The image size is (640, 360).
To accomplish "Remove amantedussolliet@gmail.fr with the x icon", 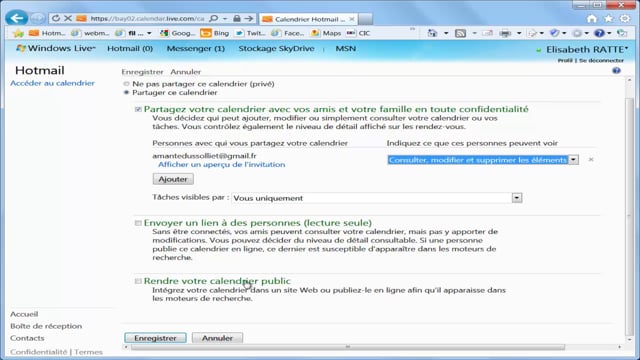I will pos(591,160).
